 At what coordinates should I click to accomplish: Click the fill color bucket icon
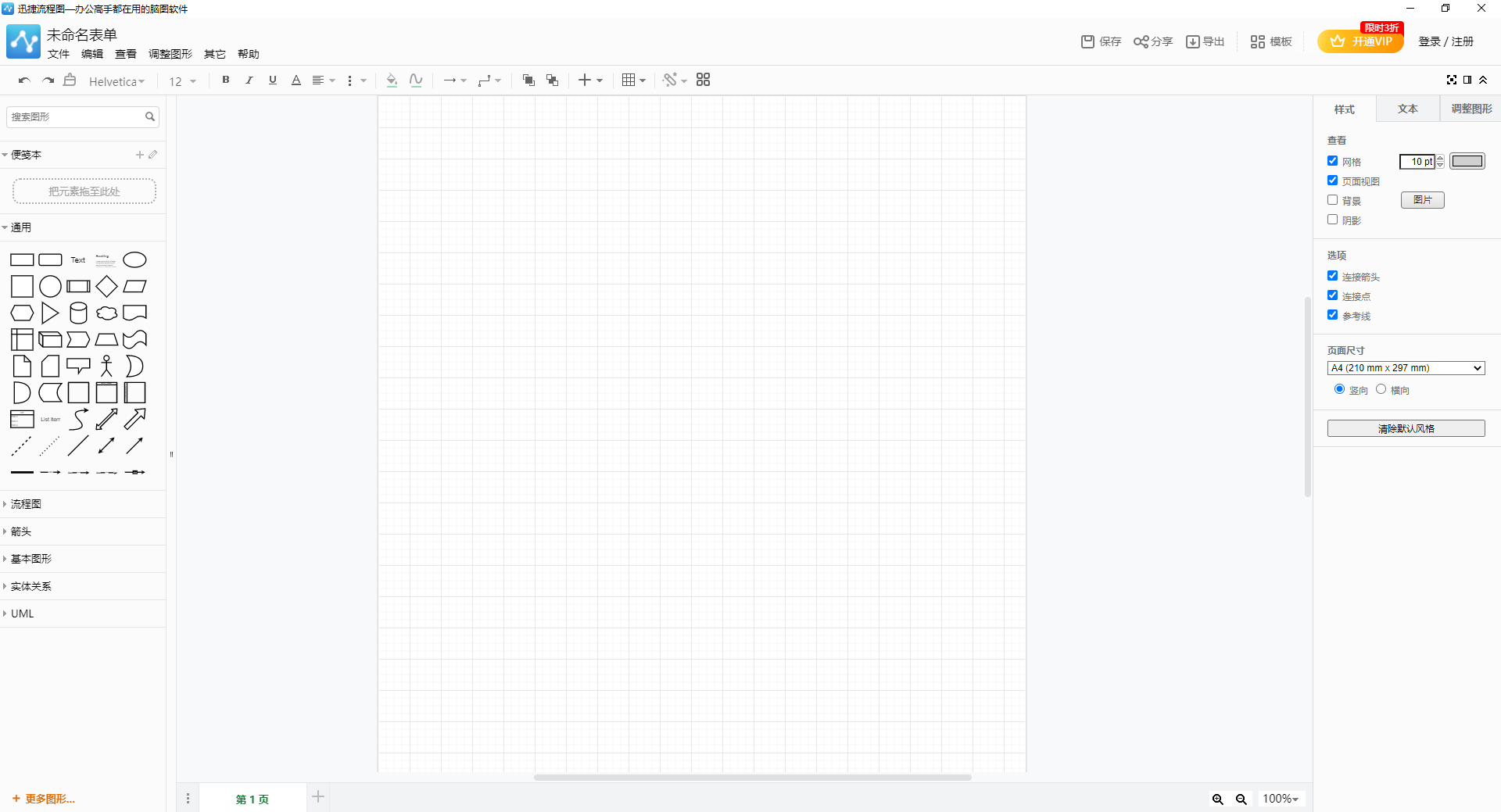tap(392, 80)
